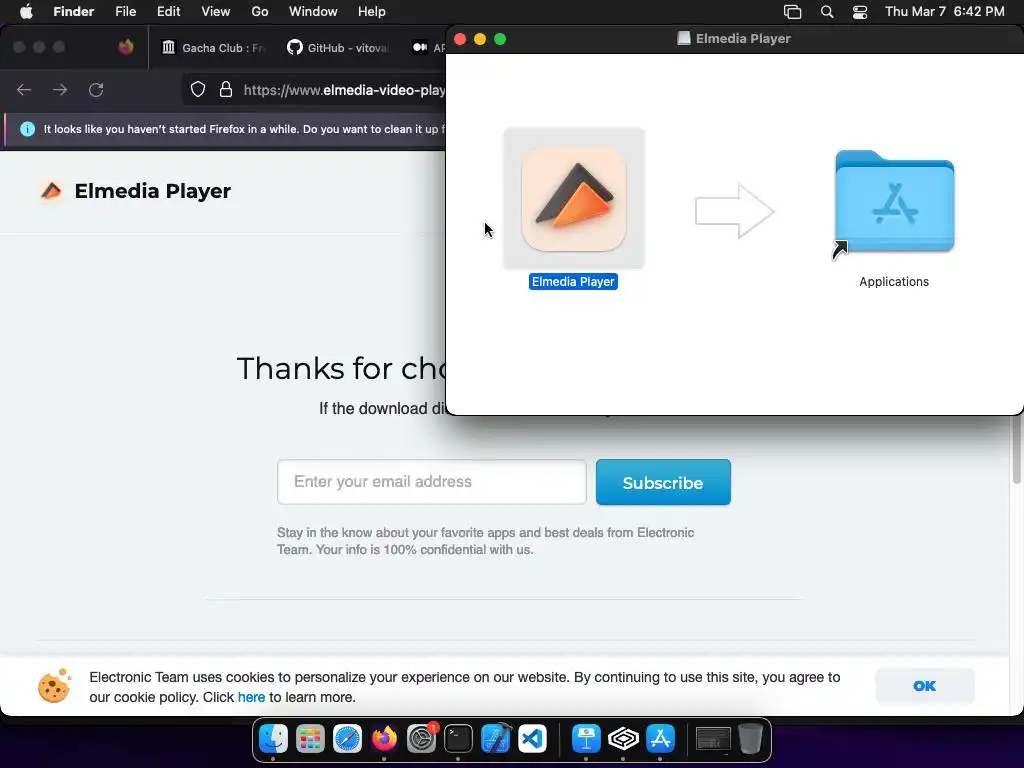Reload the page in Firefox
This screenshot has width=1024, height=768.
[x=96, y=89]
